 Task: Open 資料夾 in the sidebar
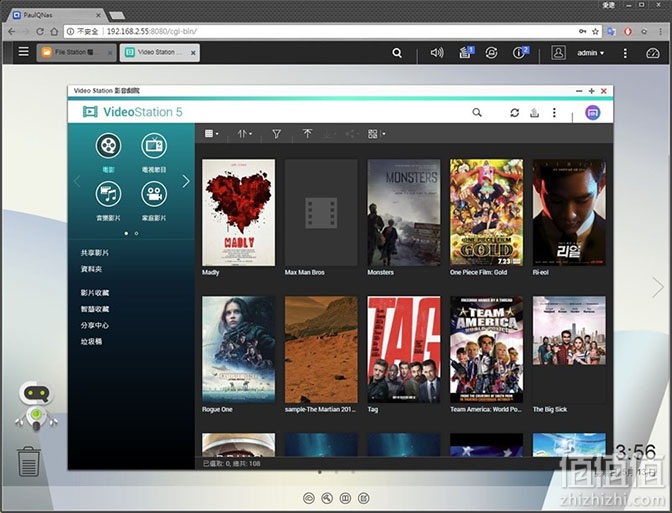point(91,269)
